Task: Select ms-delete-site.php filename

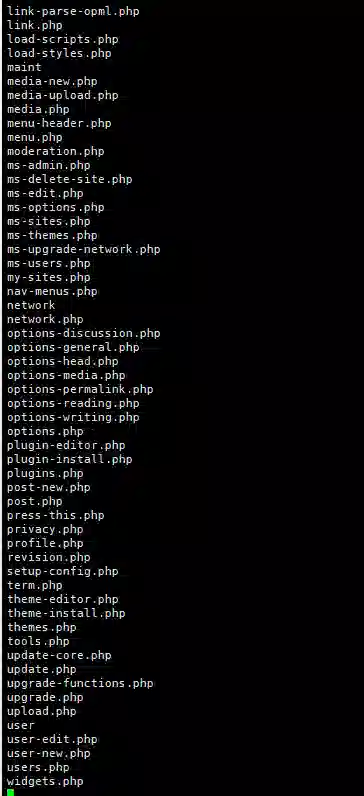Action: pyautogui.click(x=70, y=179)
